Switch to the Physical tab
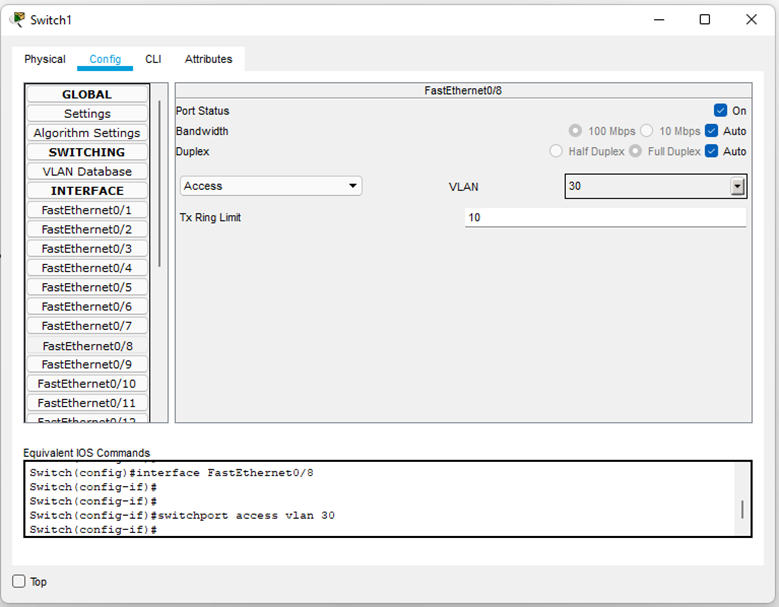The height and width of the screenshot is (607, 779). click(45, 59)
